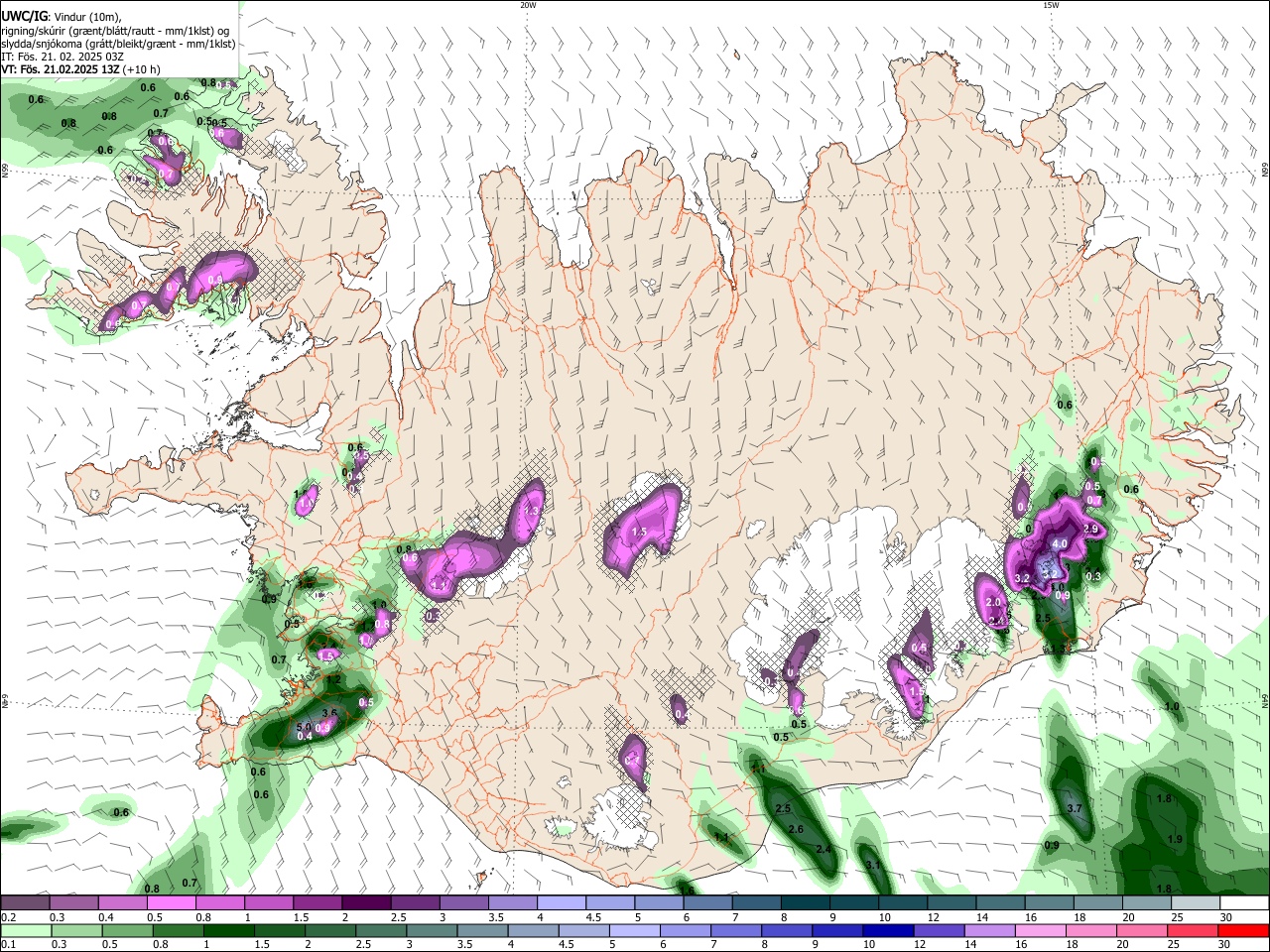1270x952 pixels.
Task: Click the '2.4' precipitation value off the south coast
Action: point(823,849)
